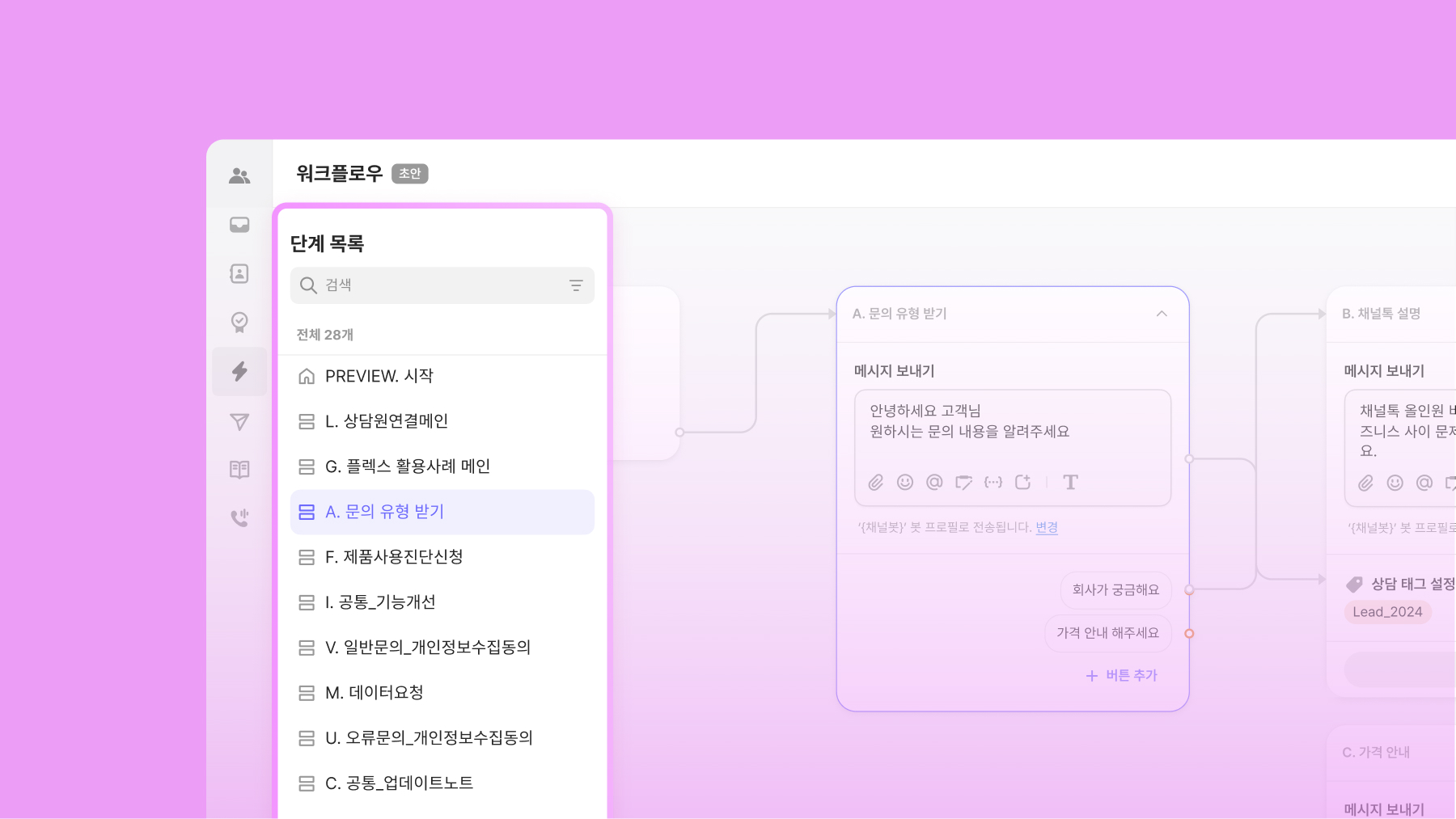Click the filter icon in the step search bar

click(576, 285)
